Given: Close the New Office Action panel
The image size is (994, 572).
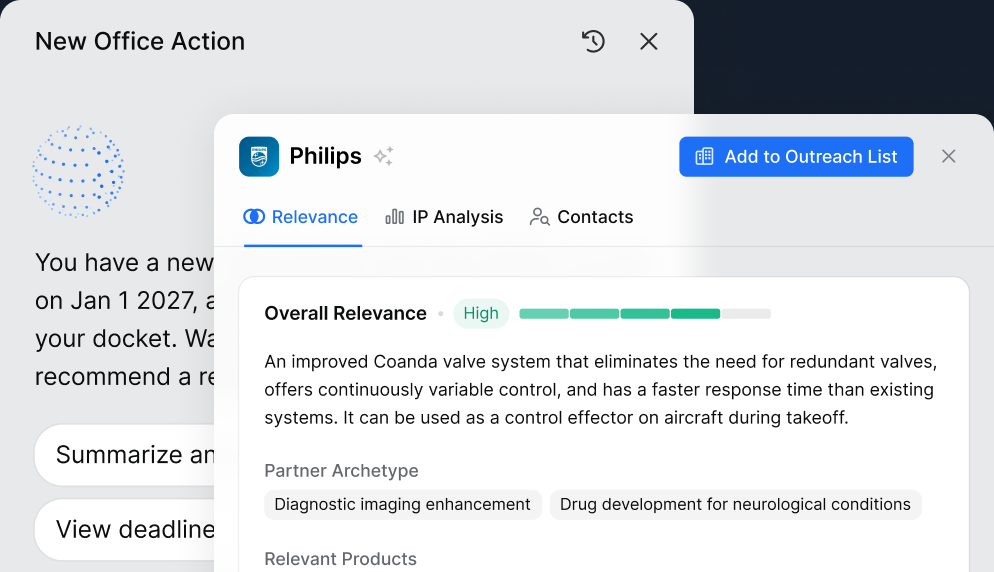Looking at the screenshot, I should click(649, 42).
